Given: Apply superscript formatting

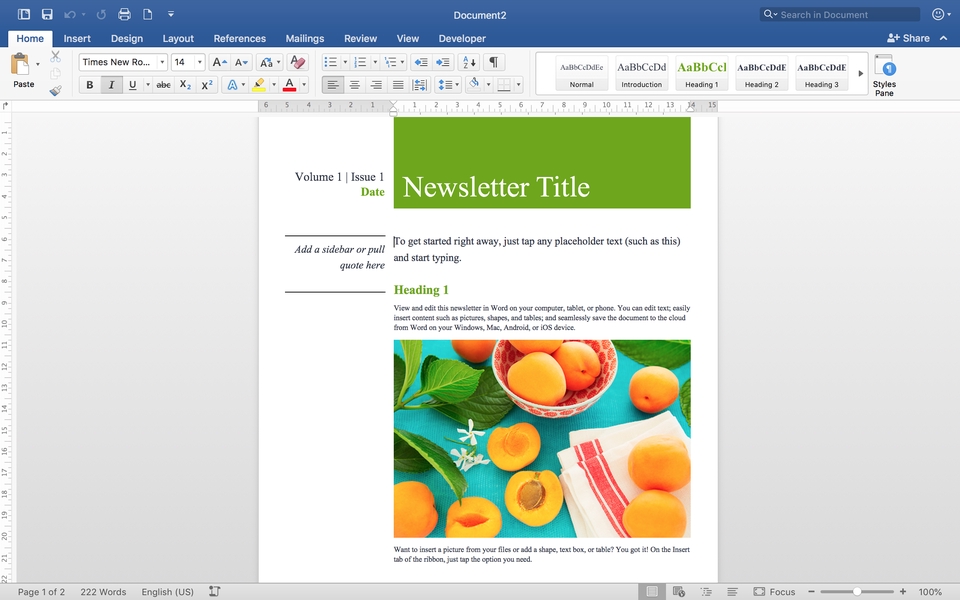Looking at the screenshot, I should click(207, 84).
